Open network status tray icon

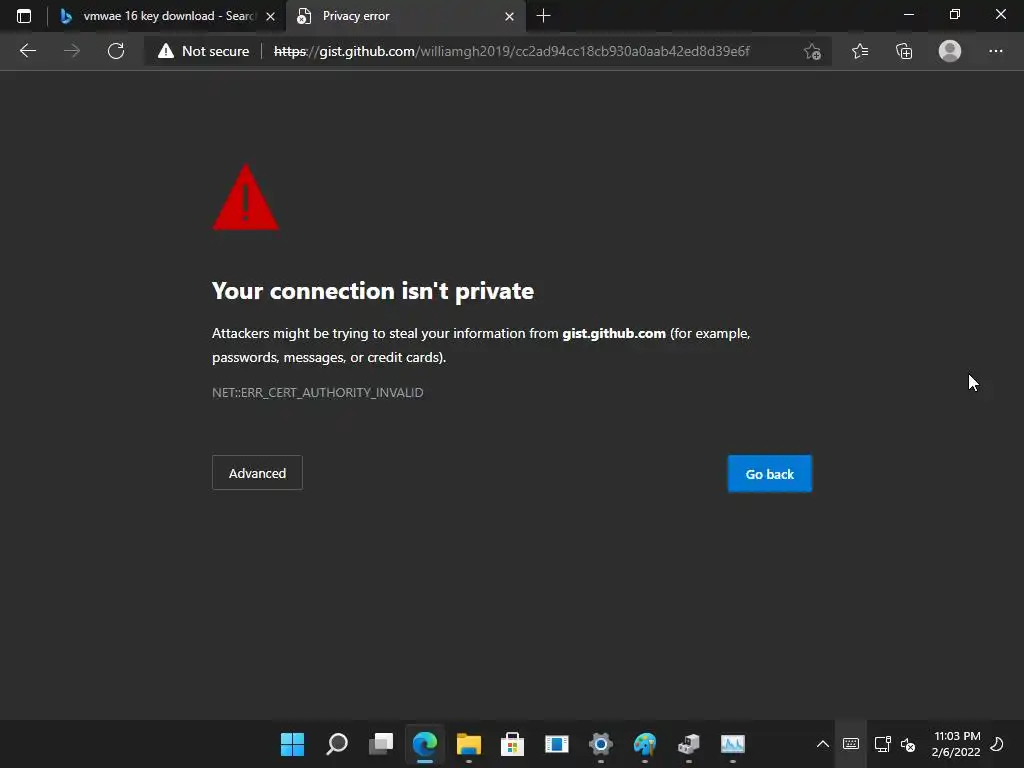[883, 744]
